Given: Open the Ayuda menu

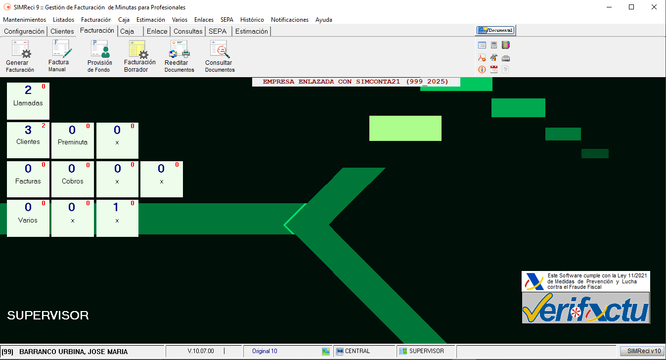Looking at the screenshot, I should click(324, 20).
